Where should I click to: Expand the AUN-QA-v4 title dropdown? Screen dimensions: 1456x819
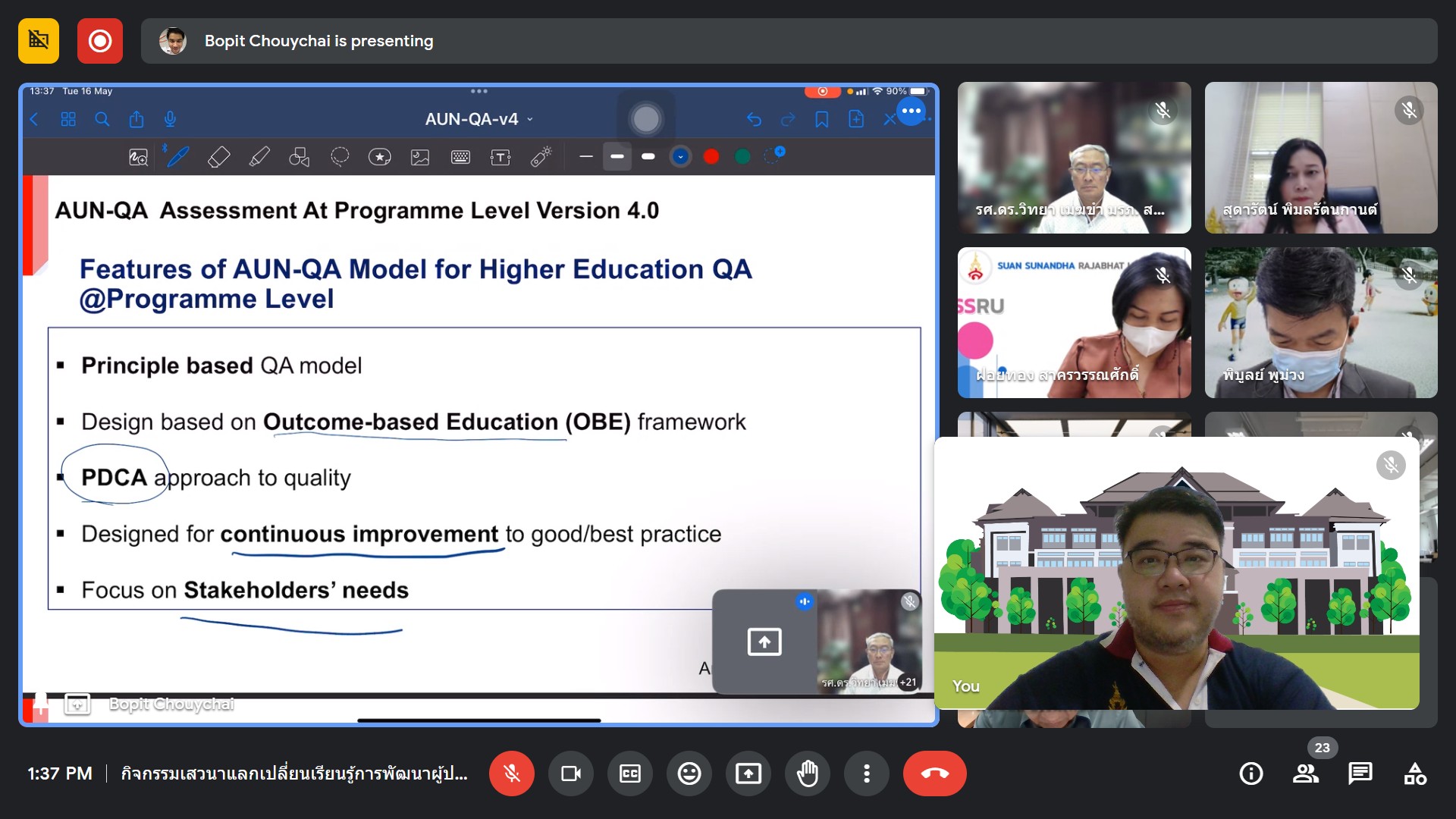click(x=530, y=120)
